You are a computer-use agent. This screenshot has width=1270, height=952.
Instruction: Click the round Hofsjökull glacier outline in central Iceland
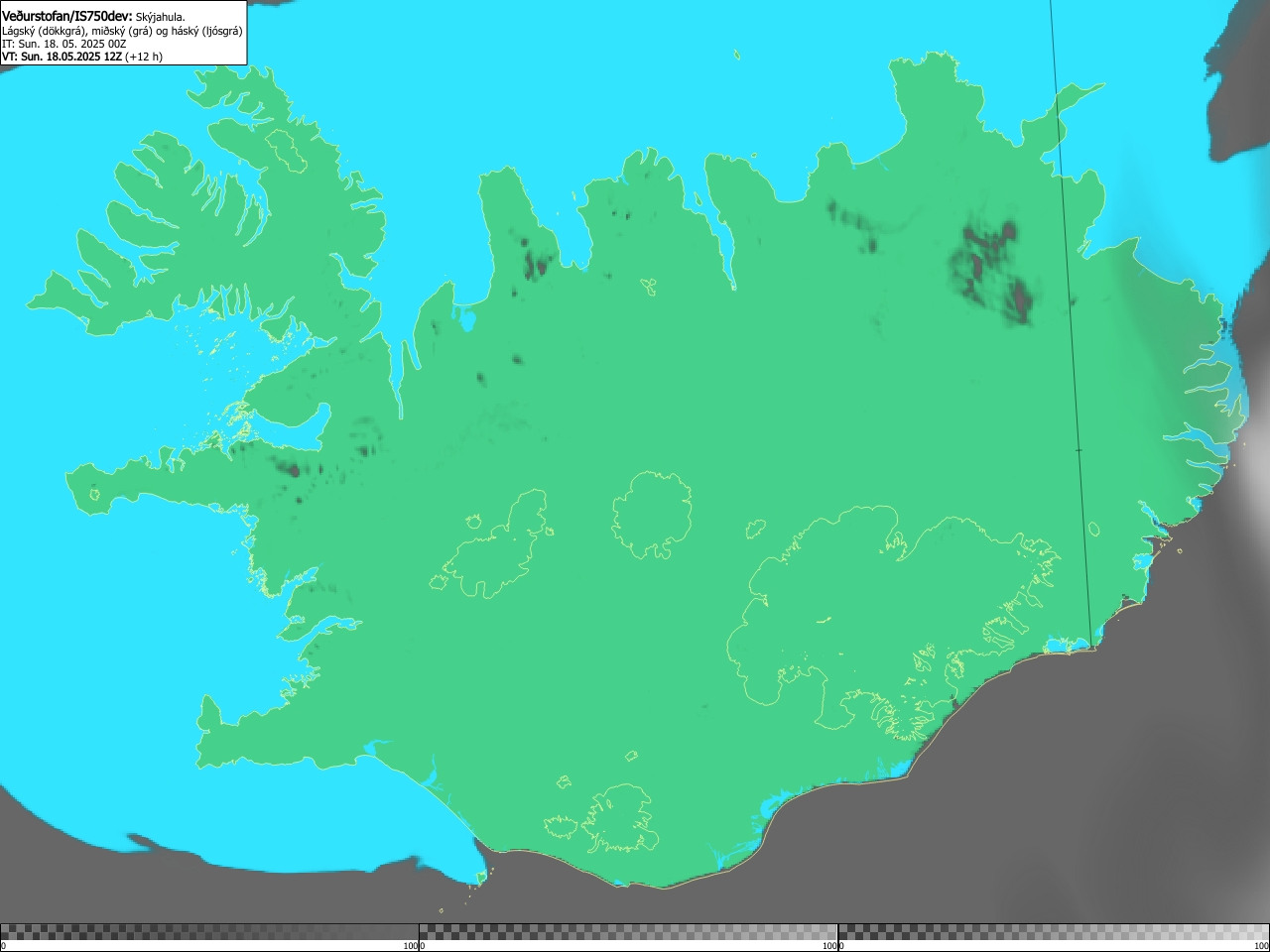[x=652, y=514]
